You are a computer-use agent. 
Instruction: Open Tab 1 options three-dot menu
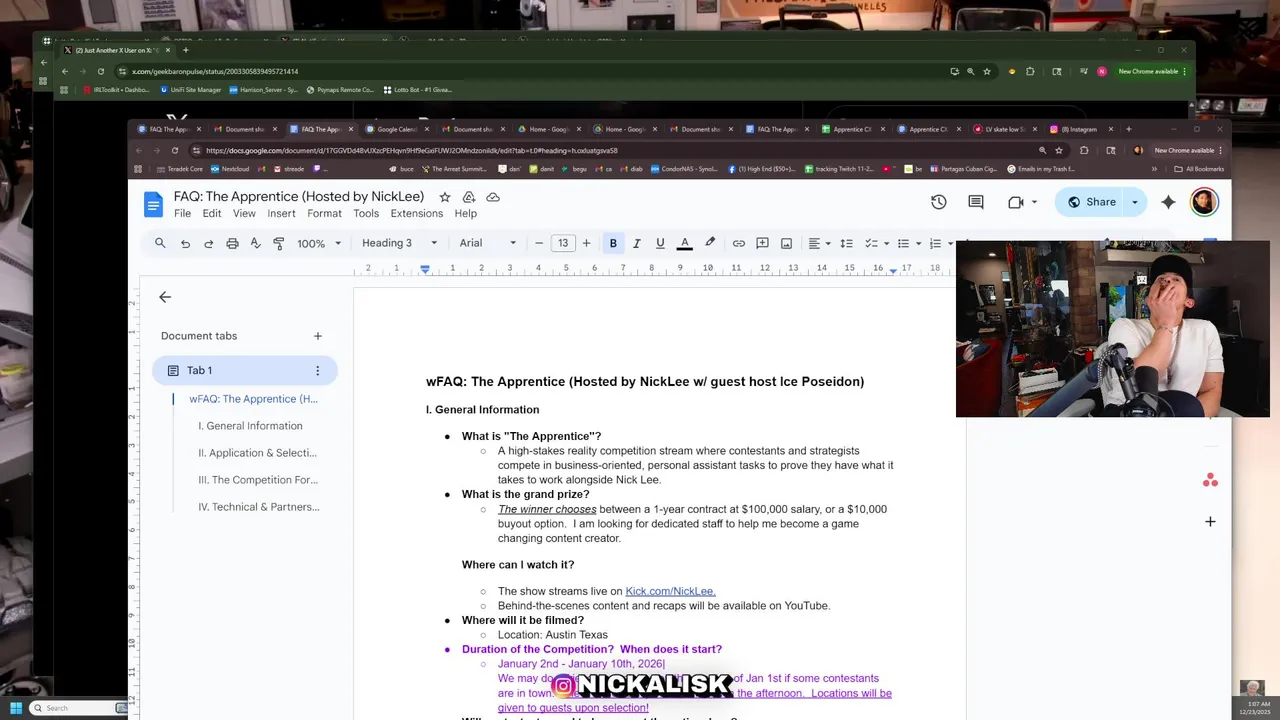coord(318,371)
